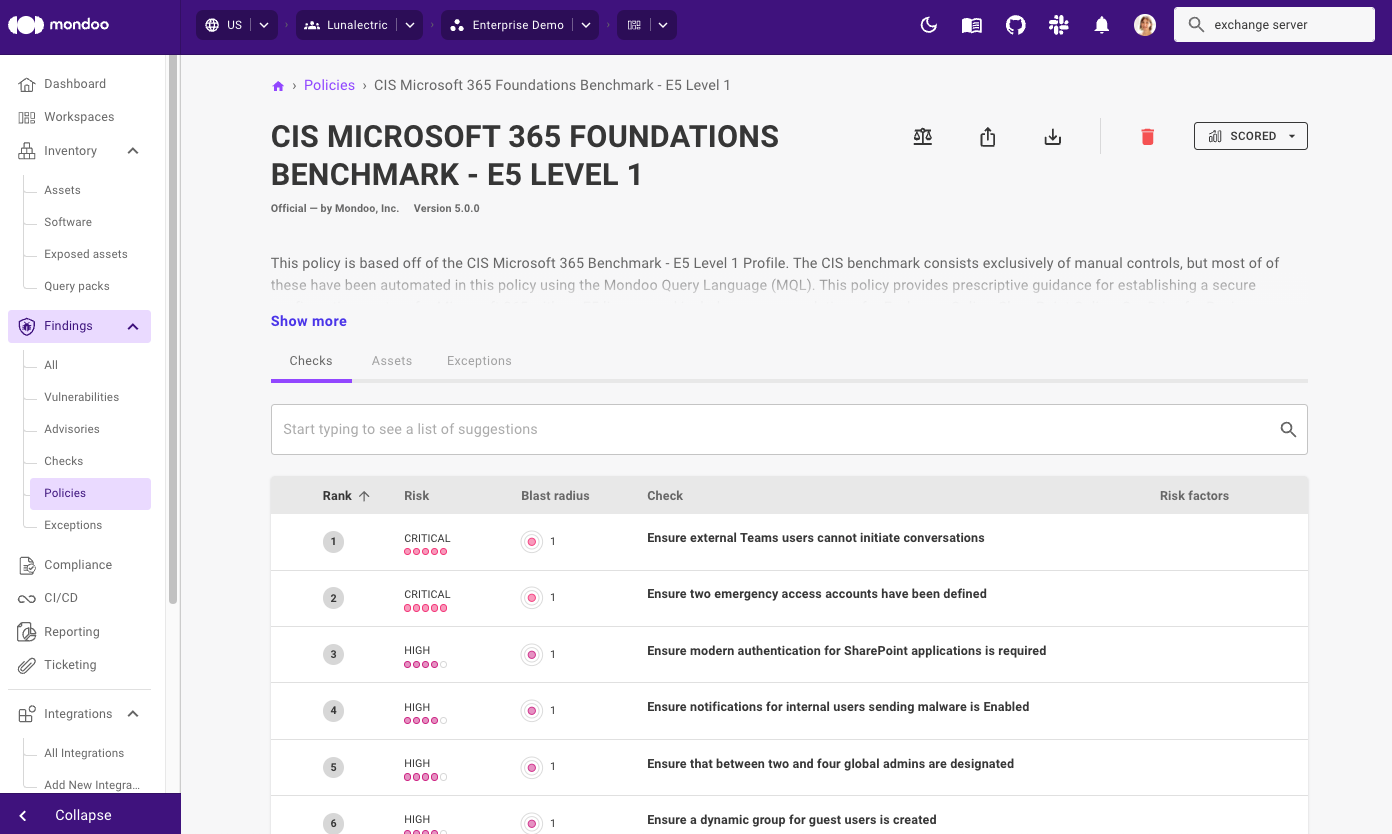This screenshot has width=1392, height=834.
Task: Click in the checks suggestion search field
Action: [x=700, y=429]
